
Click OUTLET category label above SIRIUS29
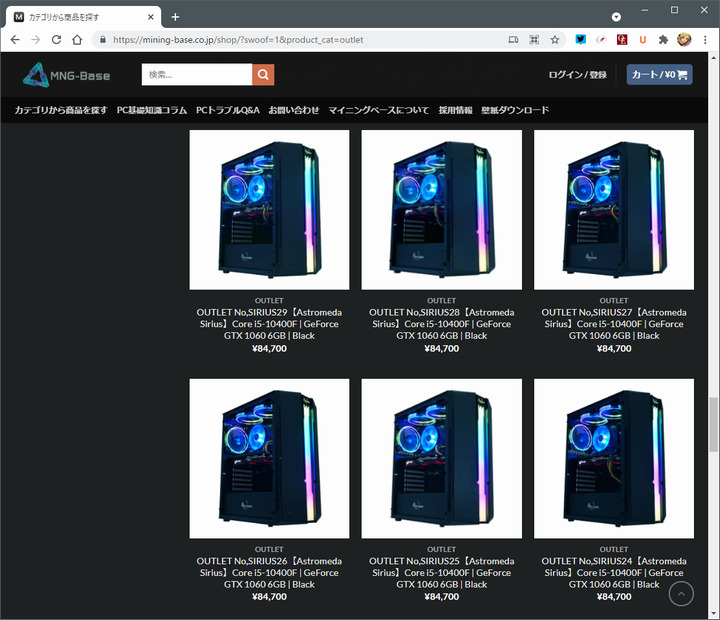click(269, 300)
